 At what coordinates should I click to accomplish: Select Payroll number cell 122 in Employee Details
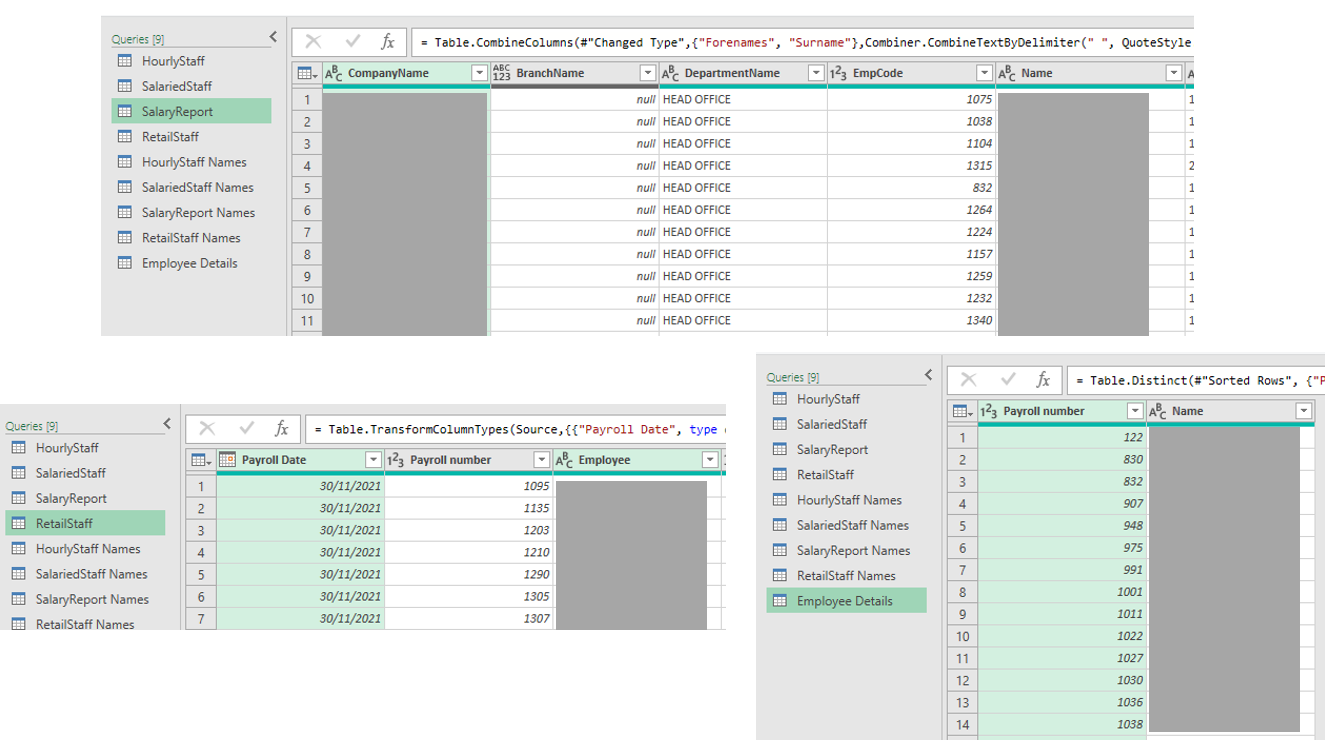(1063, 437)
